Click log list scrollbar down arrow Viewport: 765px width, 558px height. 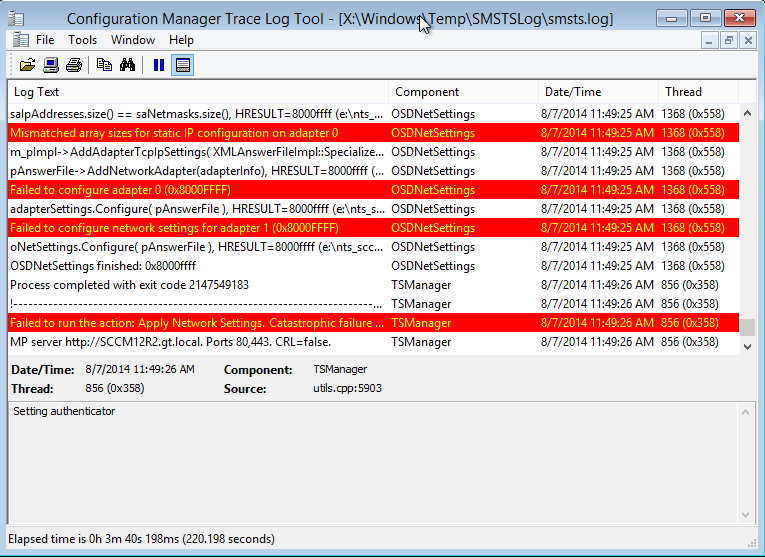point(747,346)
